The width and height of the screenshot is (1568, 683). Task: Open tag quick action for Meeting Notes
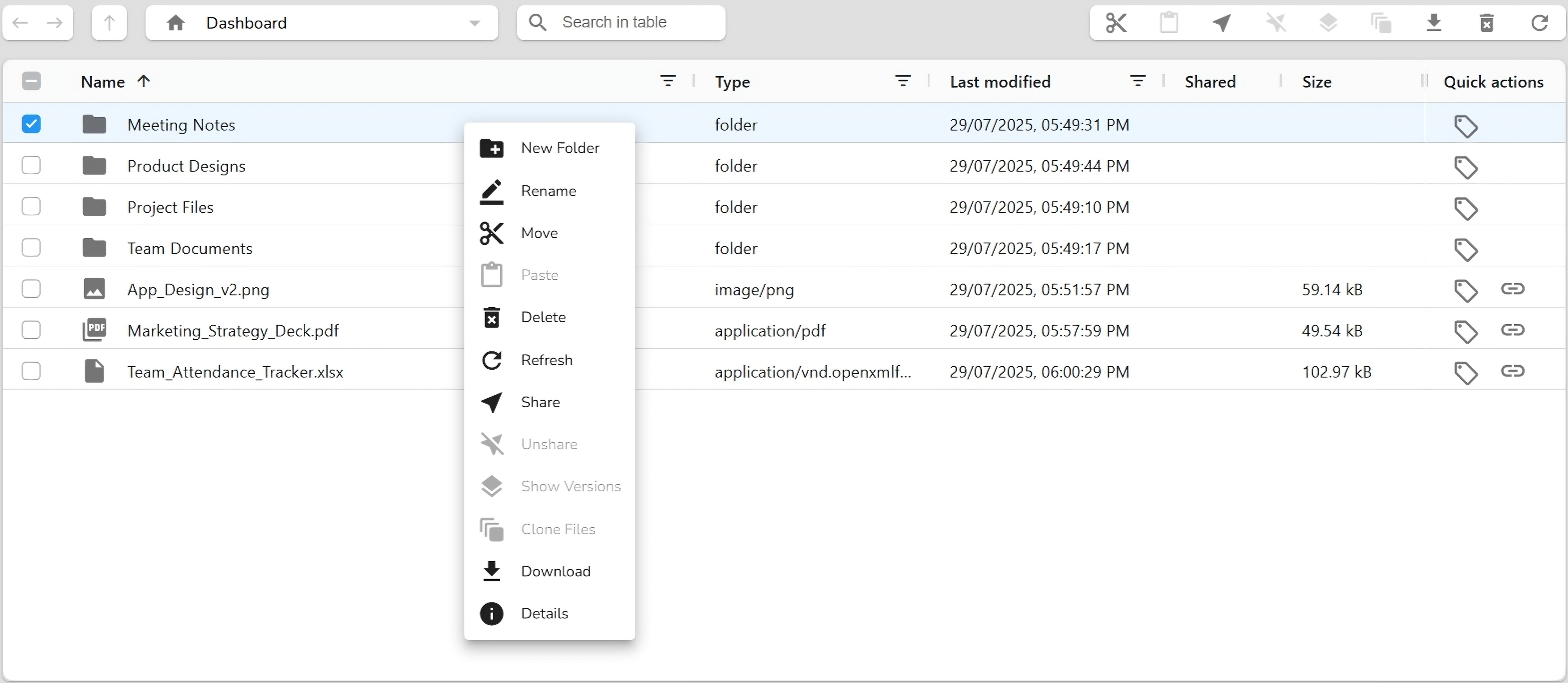[x=1467, y=125]
